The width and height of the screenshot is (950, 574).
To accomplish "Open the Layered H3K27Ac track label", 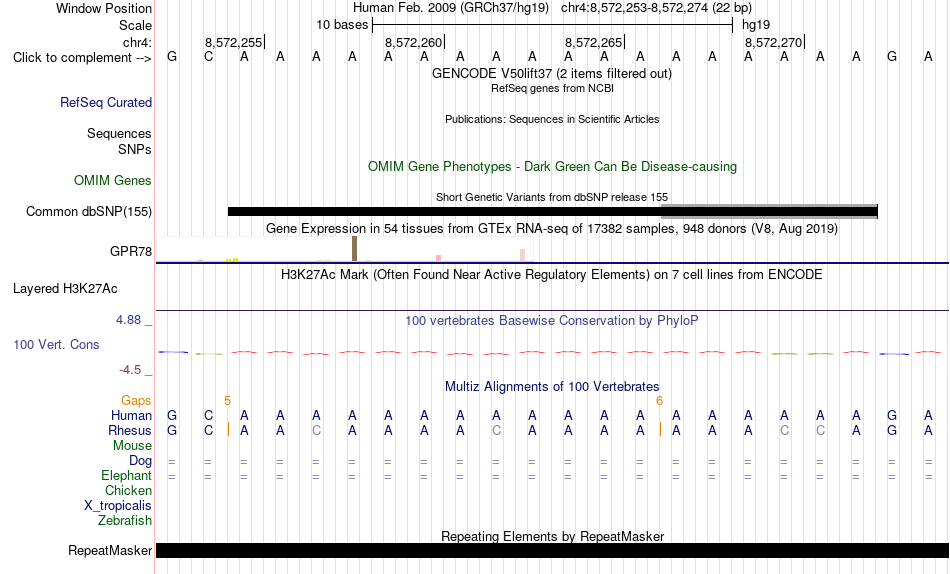I will (x=65, y=289).
